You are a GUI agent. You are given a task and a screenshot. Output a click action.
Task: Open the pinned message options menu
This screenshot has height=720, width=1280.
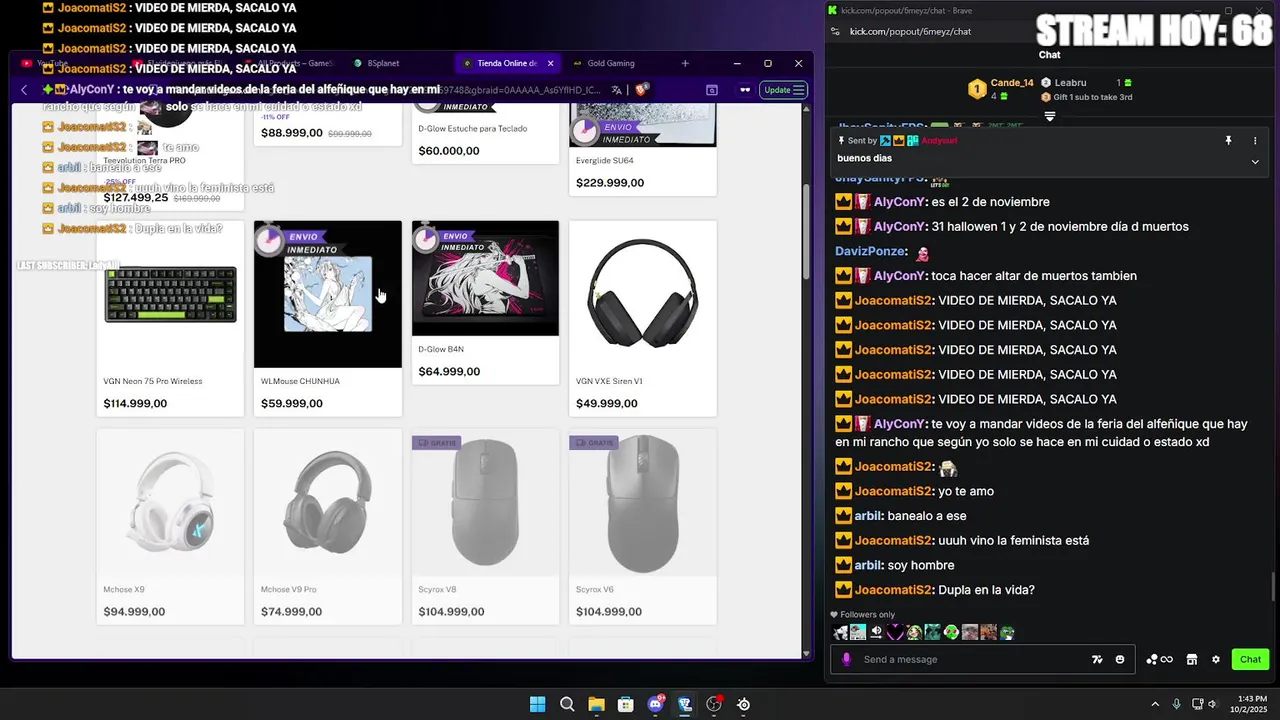pos(1255,141)
